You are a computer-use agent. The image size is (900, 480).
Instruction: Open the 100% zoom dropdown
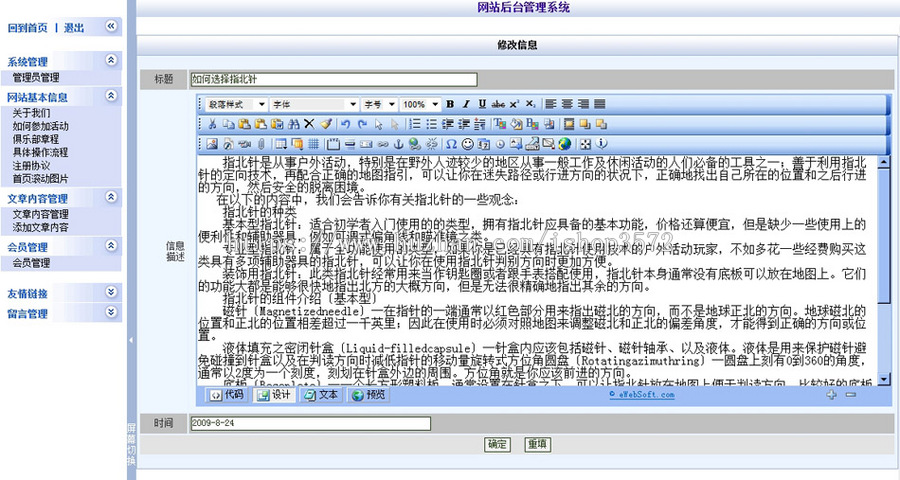point(420,104)
